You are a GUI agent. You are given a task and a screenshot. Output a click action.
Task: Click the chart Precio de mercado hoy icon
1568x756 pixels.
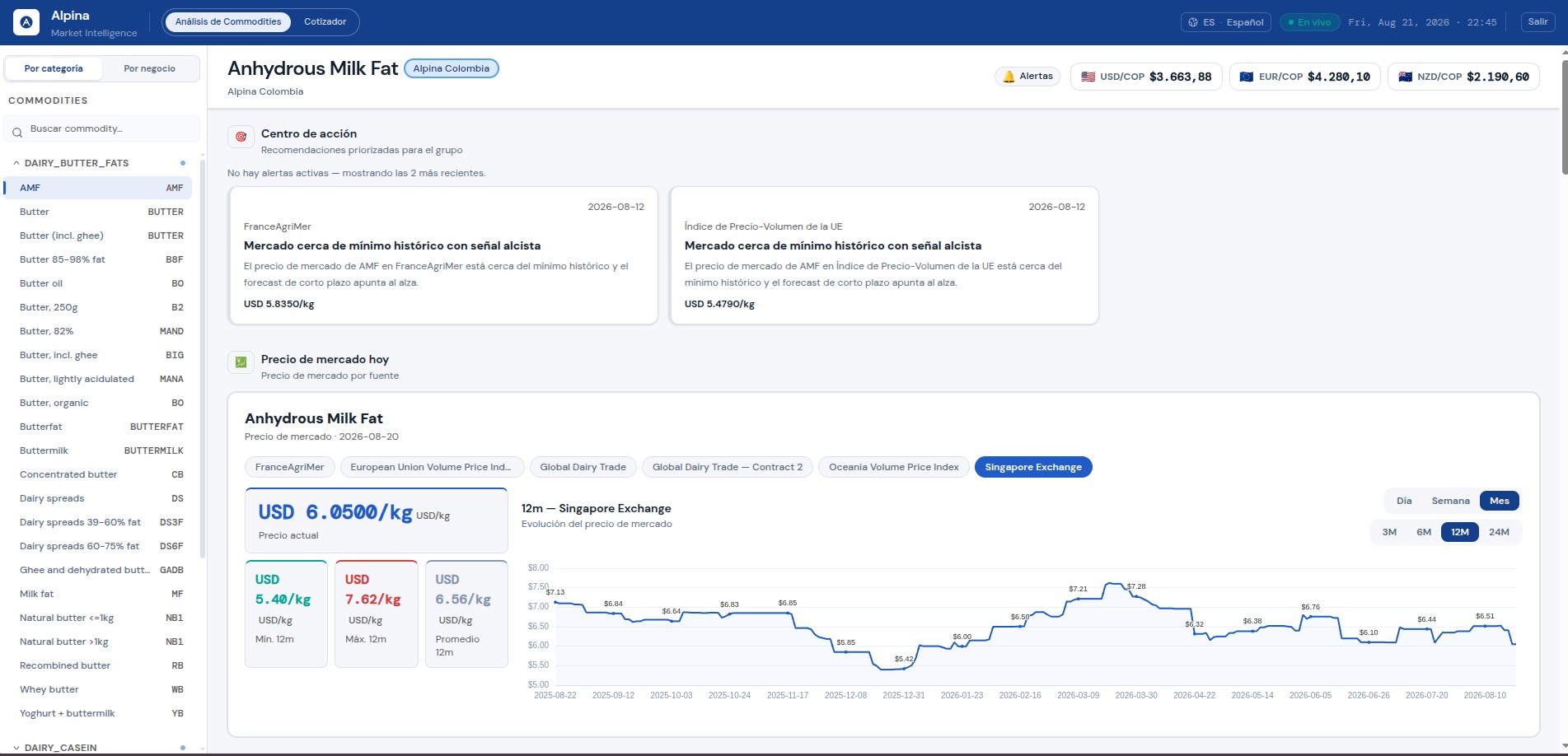241,362
